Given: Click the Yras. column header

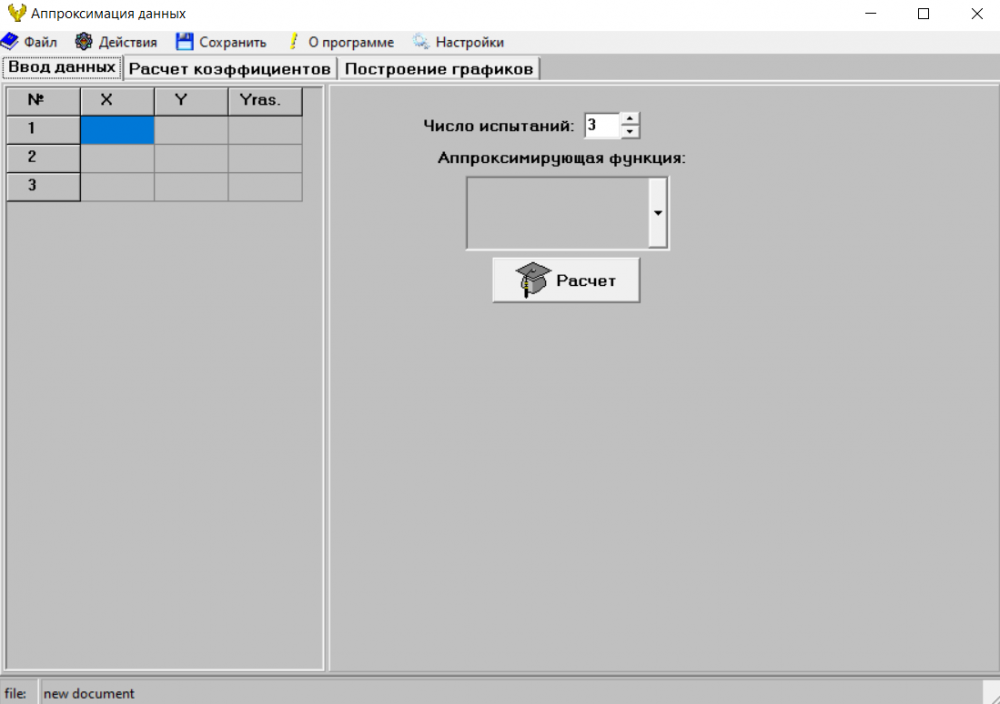Looking at the screenshot, I should click(x=265, y=101).
